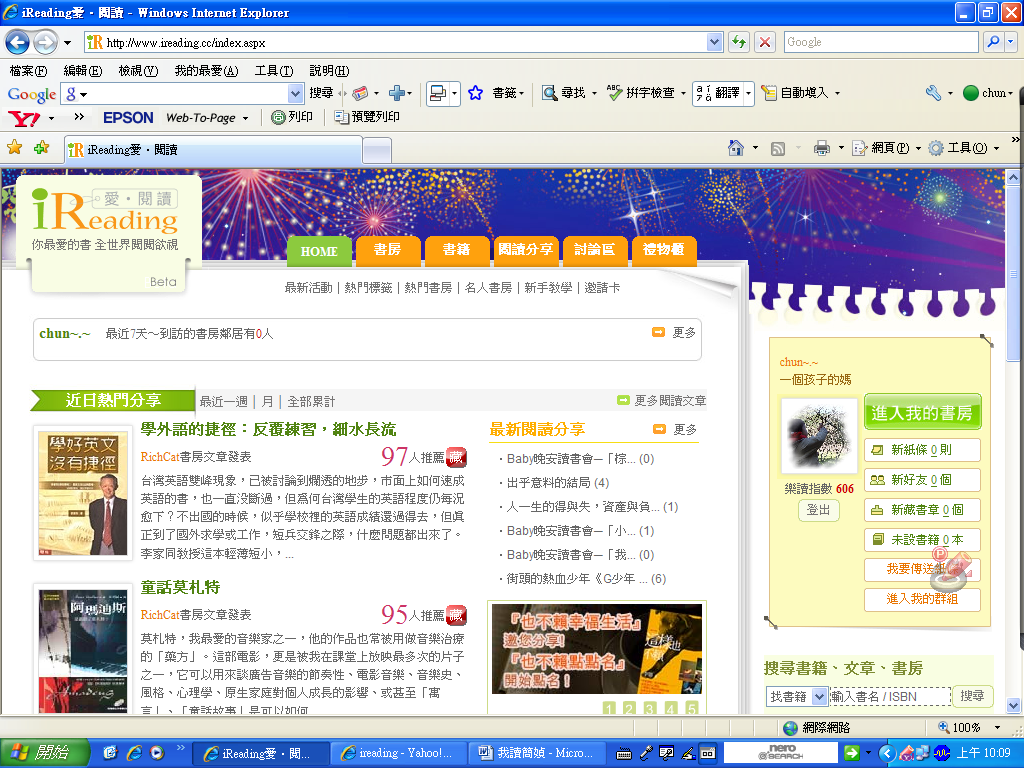1024x768 pixels.
Task: Click the Yahoo Y! toolbar logo
Action: [x=24, y=118]
